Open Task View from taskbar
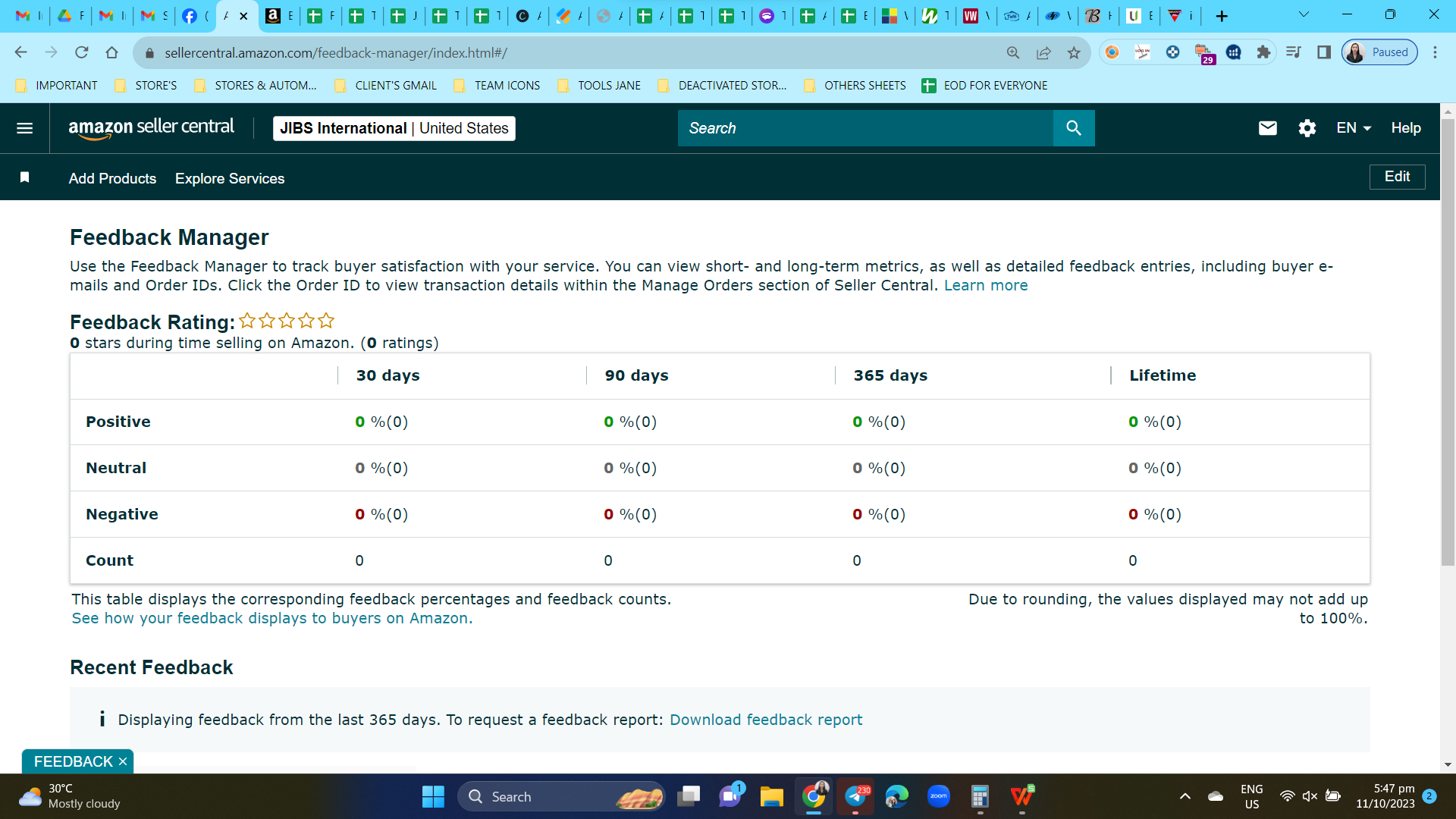 (689, 796)
